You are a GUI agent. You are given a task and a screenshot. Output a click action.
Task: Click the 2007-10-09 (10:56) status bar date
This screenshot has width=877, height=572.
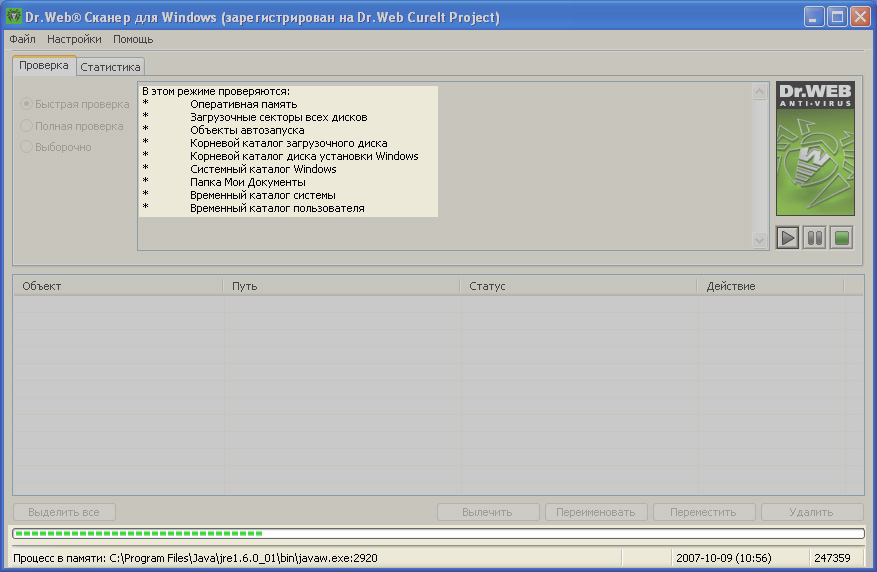pyautogui.click(x=724, y=558)
